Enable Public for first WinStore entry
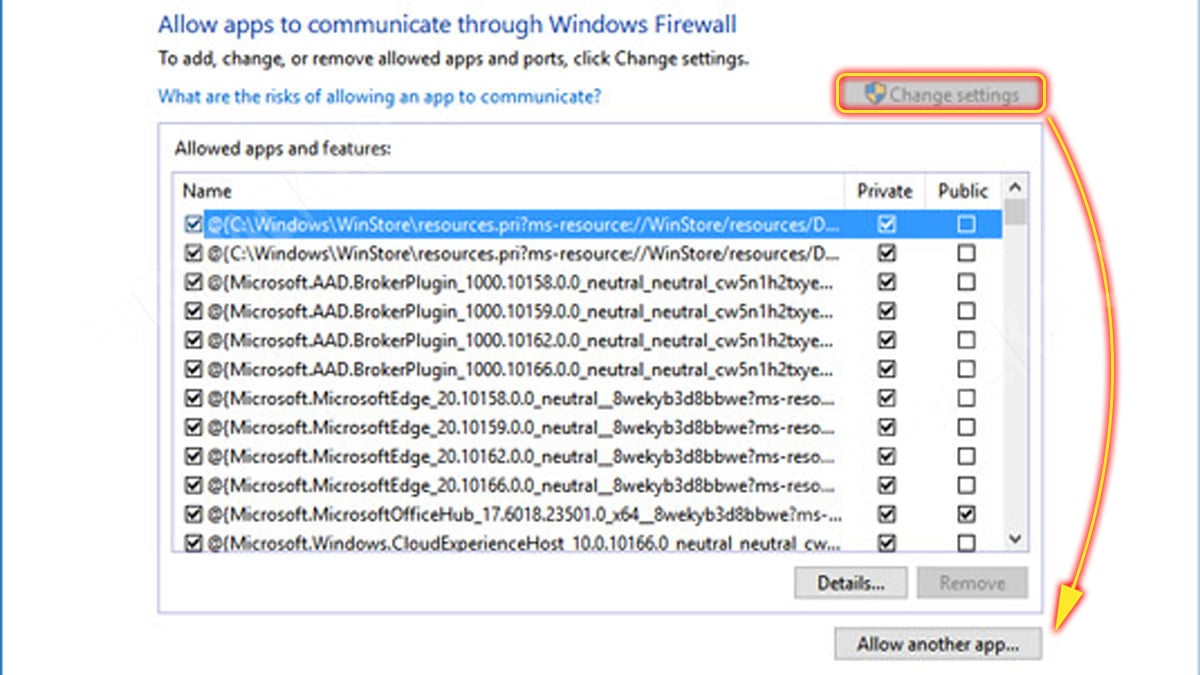 click(x=966, y=225)
